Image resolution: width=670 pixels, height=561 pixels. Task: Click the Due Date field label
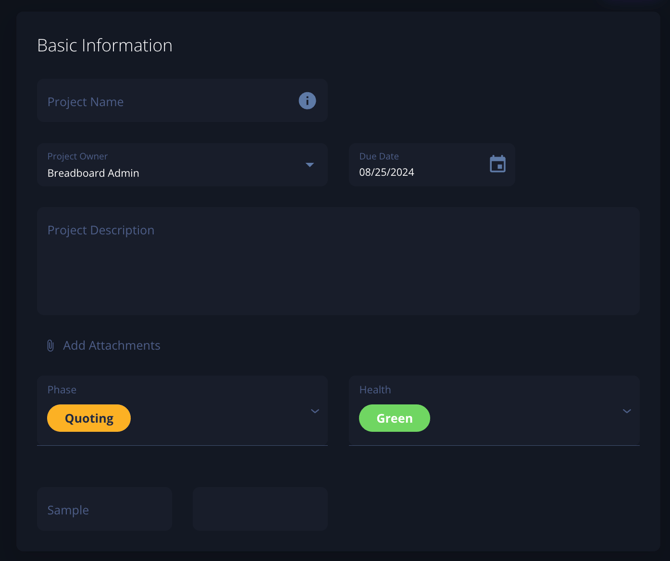point(379,157)
